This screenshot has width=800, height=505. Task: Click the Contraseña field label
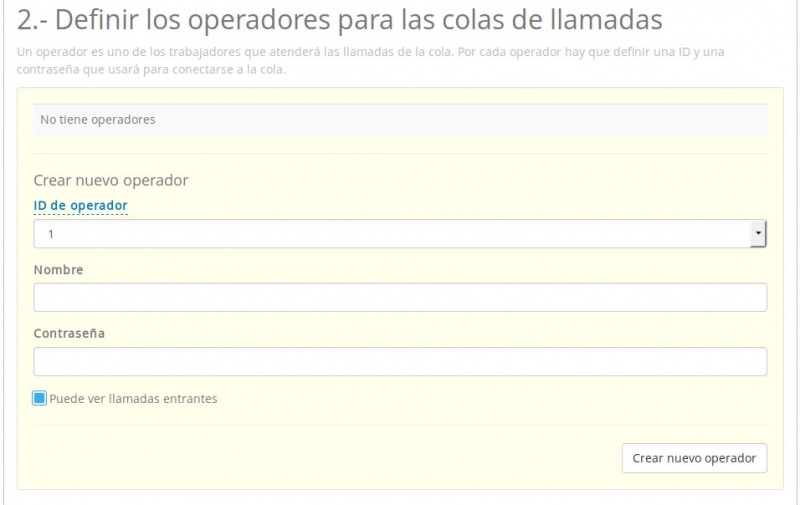(x=69, y=333)
